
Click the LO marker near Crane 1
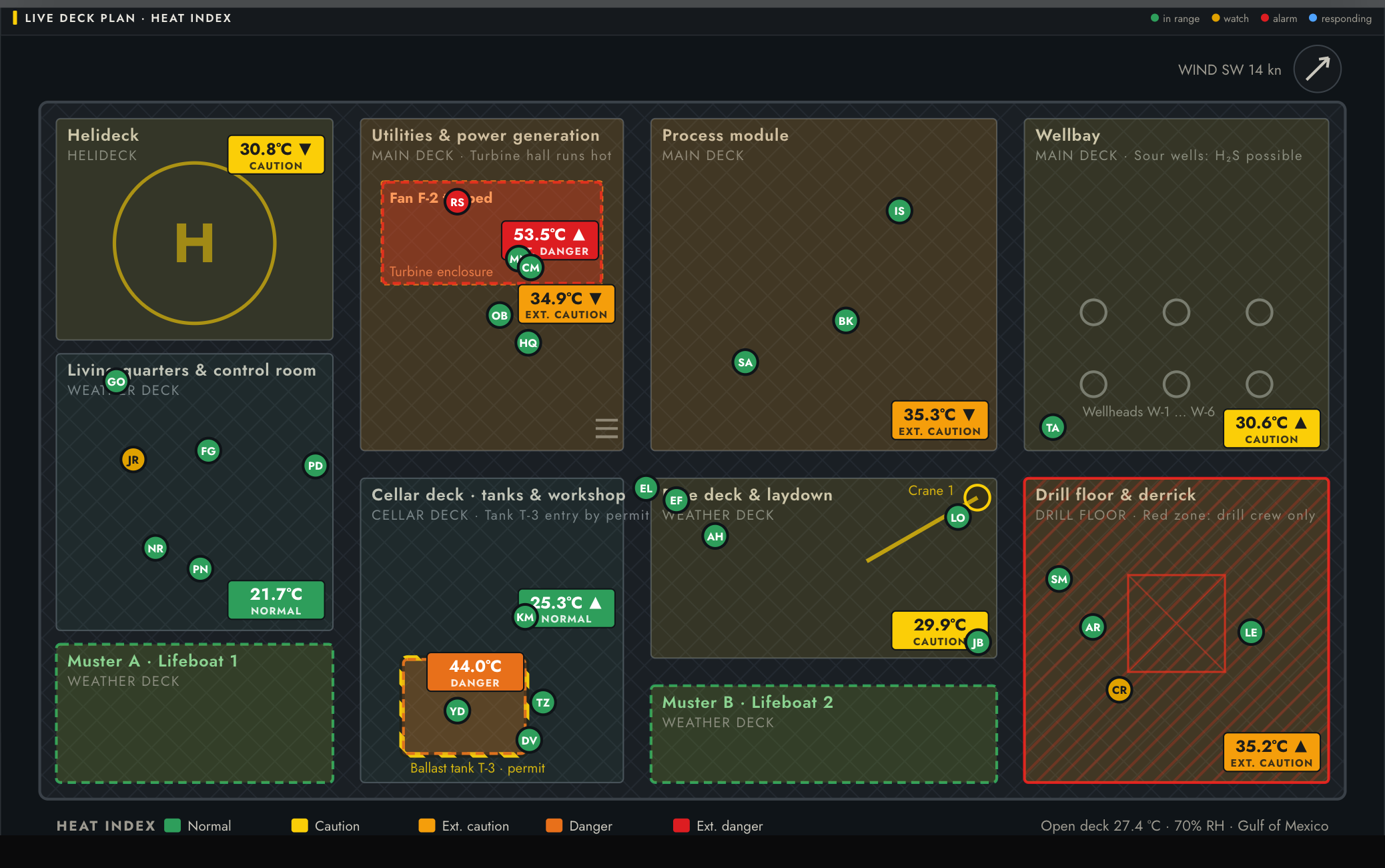958,518
